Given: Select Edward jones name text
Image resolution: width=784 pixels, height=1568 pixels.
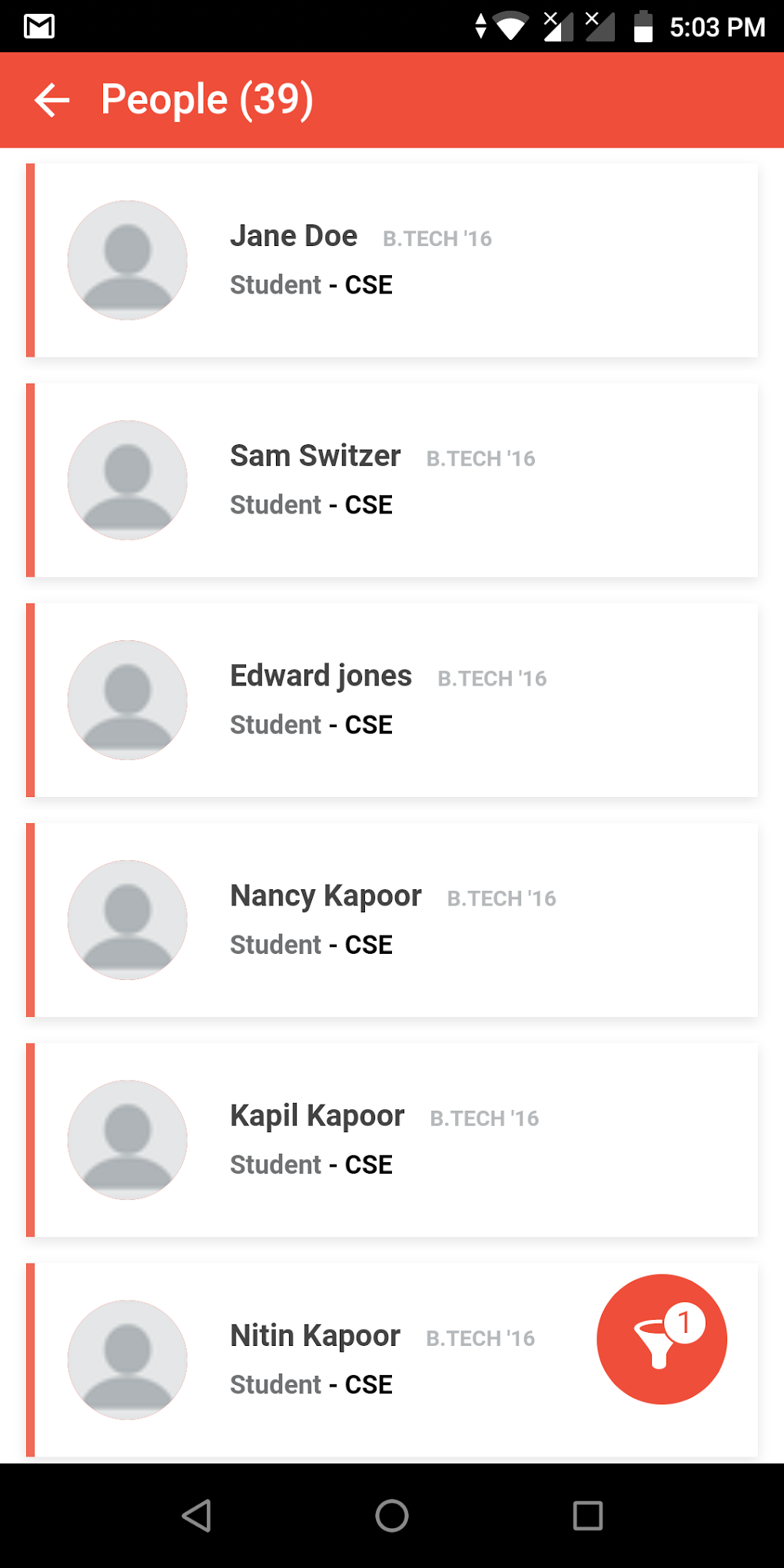Looking at the screenshot, I should [x=321, y=676].
